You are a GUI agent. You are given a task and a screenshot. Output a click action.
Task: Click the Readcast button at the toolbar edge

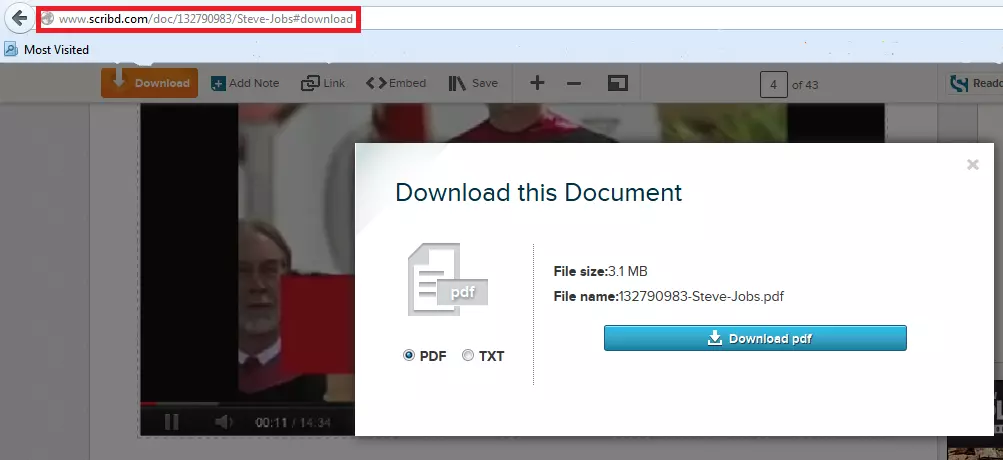click(974, 83)
